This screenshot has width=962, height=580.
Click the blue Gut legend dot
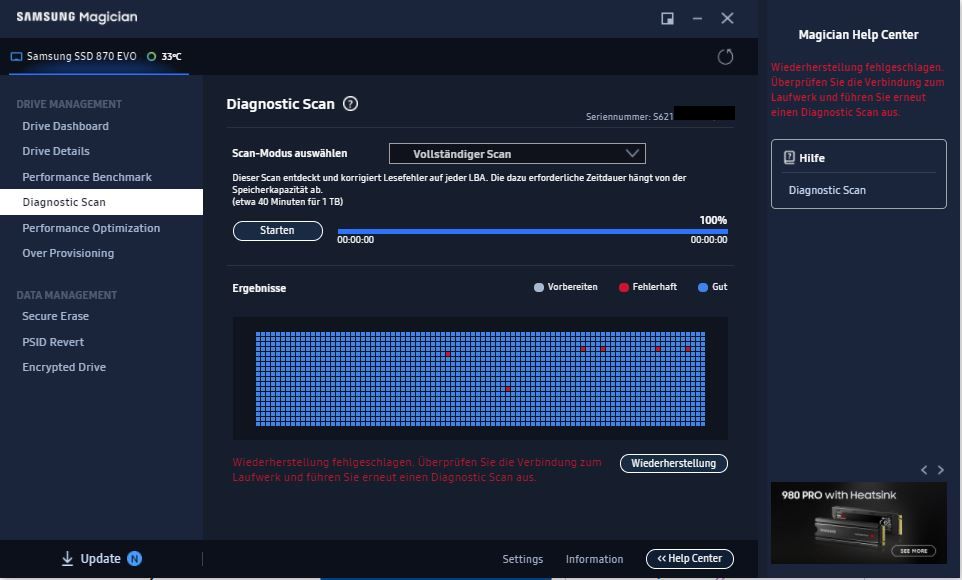pos(702,287)
